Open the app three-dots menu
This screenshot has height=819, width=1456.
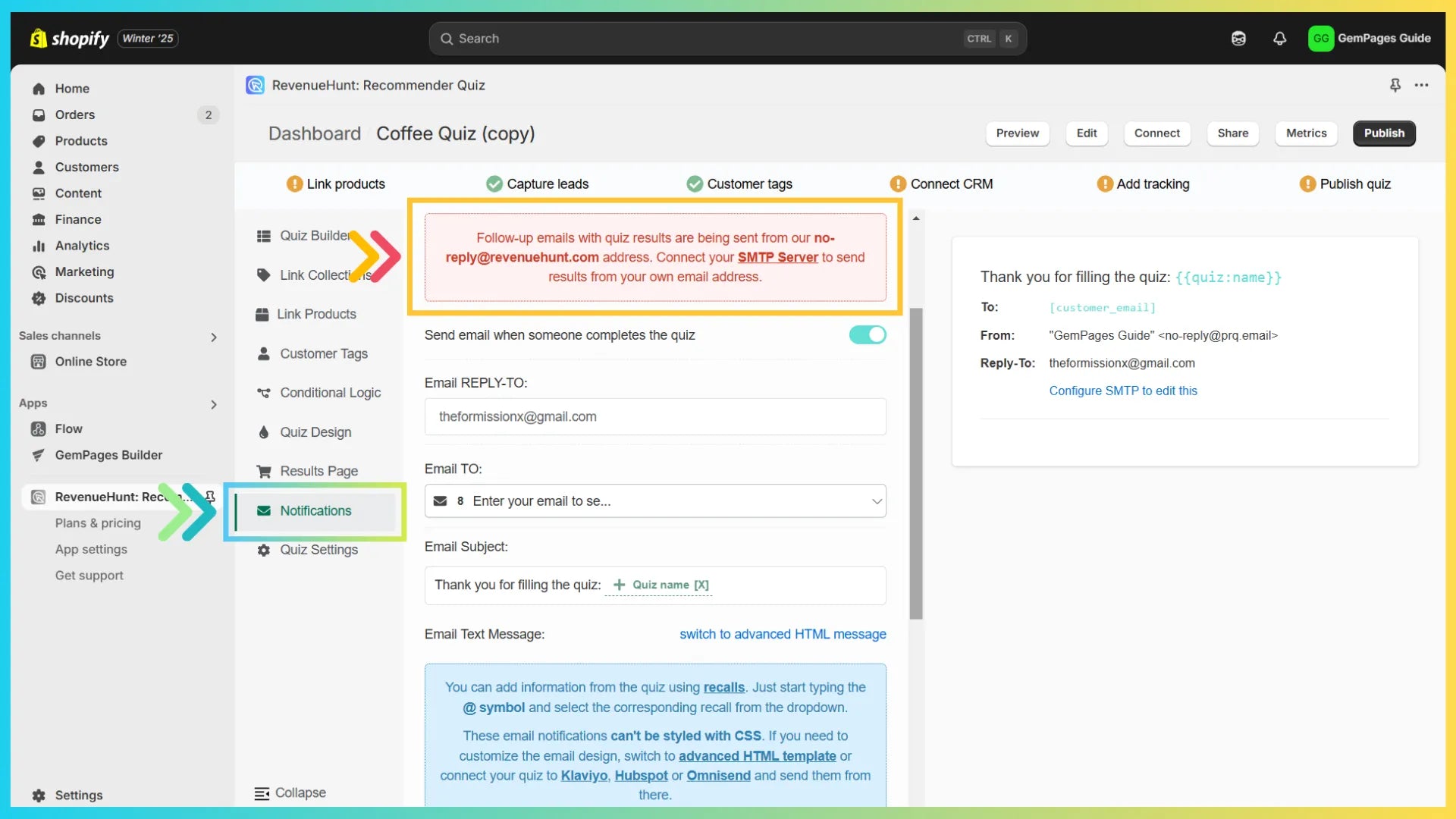[1421, 85]
